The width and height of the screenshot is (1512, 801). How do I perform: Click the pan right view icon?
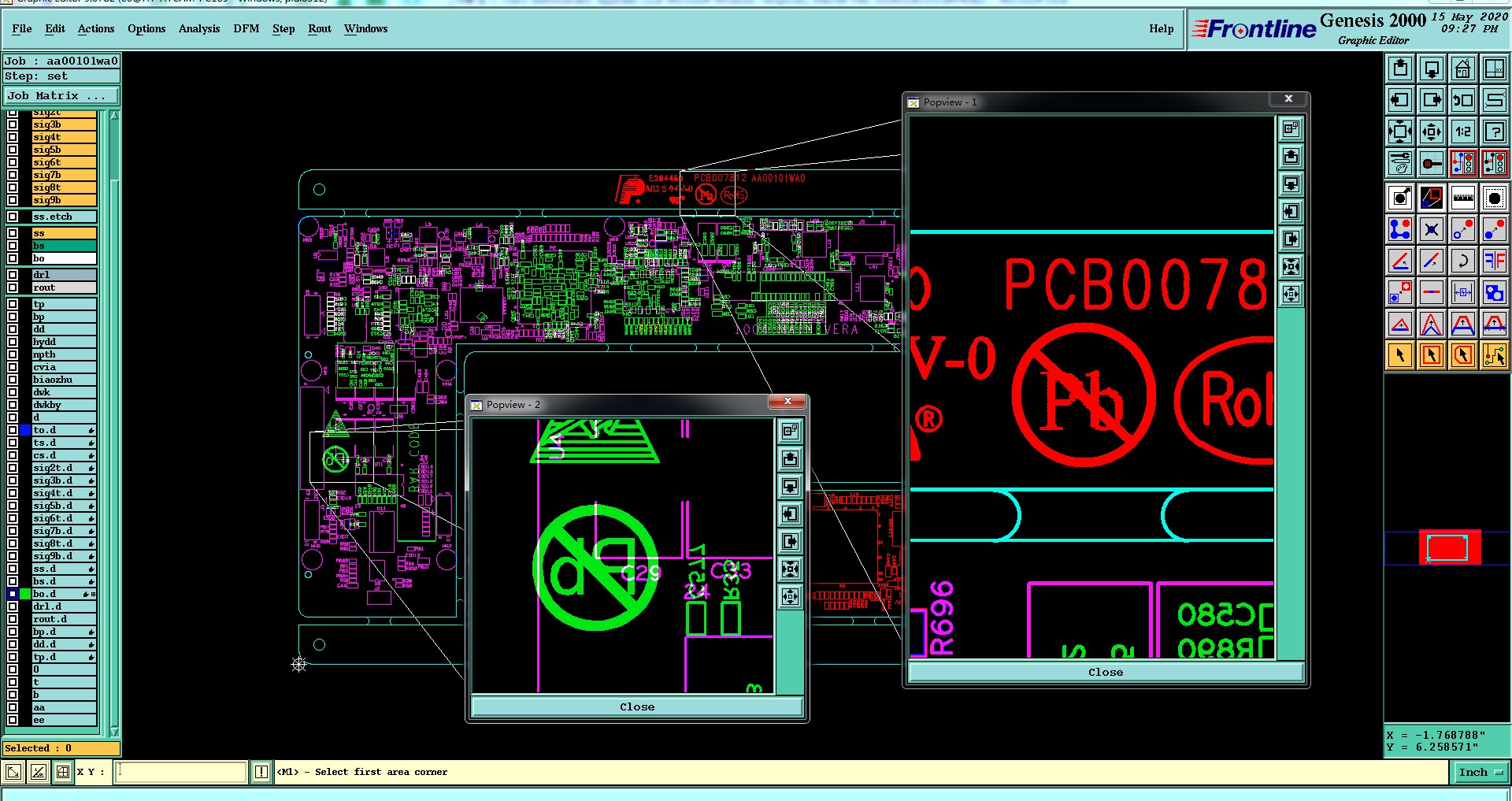pyautogui.click(x=1432, y=100)
